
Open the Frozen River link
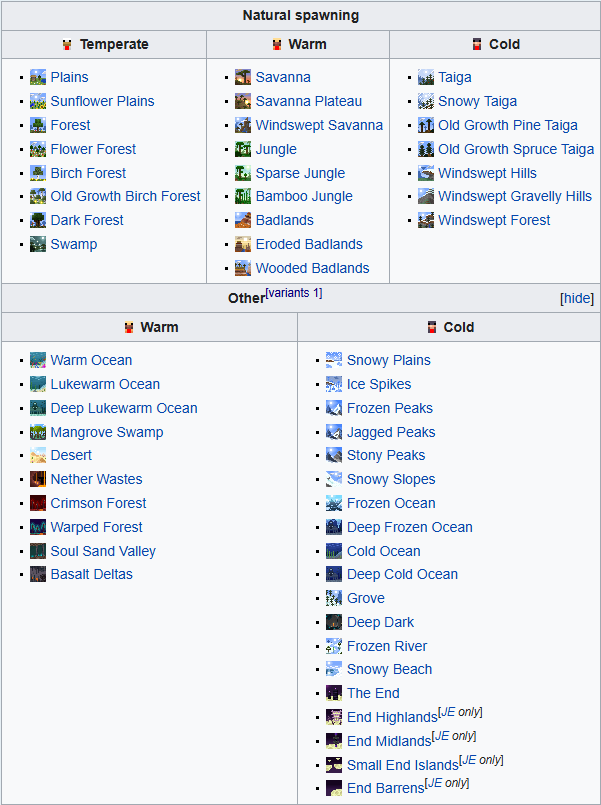point(387,646)
